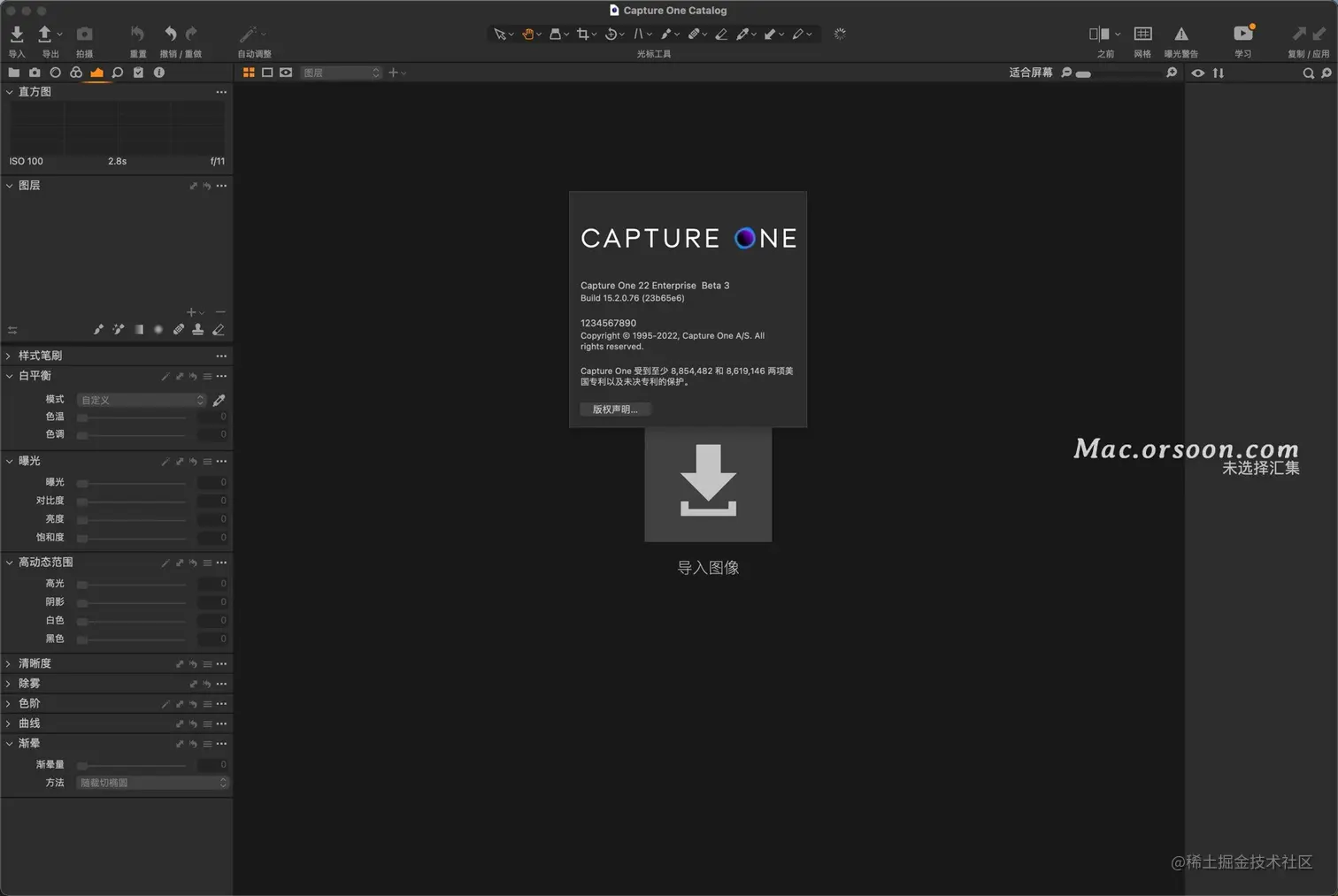Viewport: 1338px width, 896px height.
Task: Click the large import images arrow tile
Action: point(708,485)
